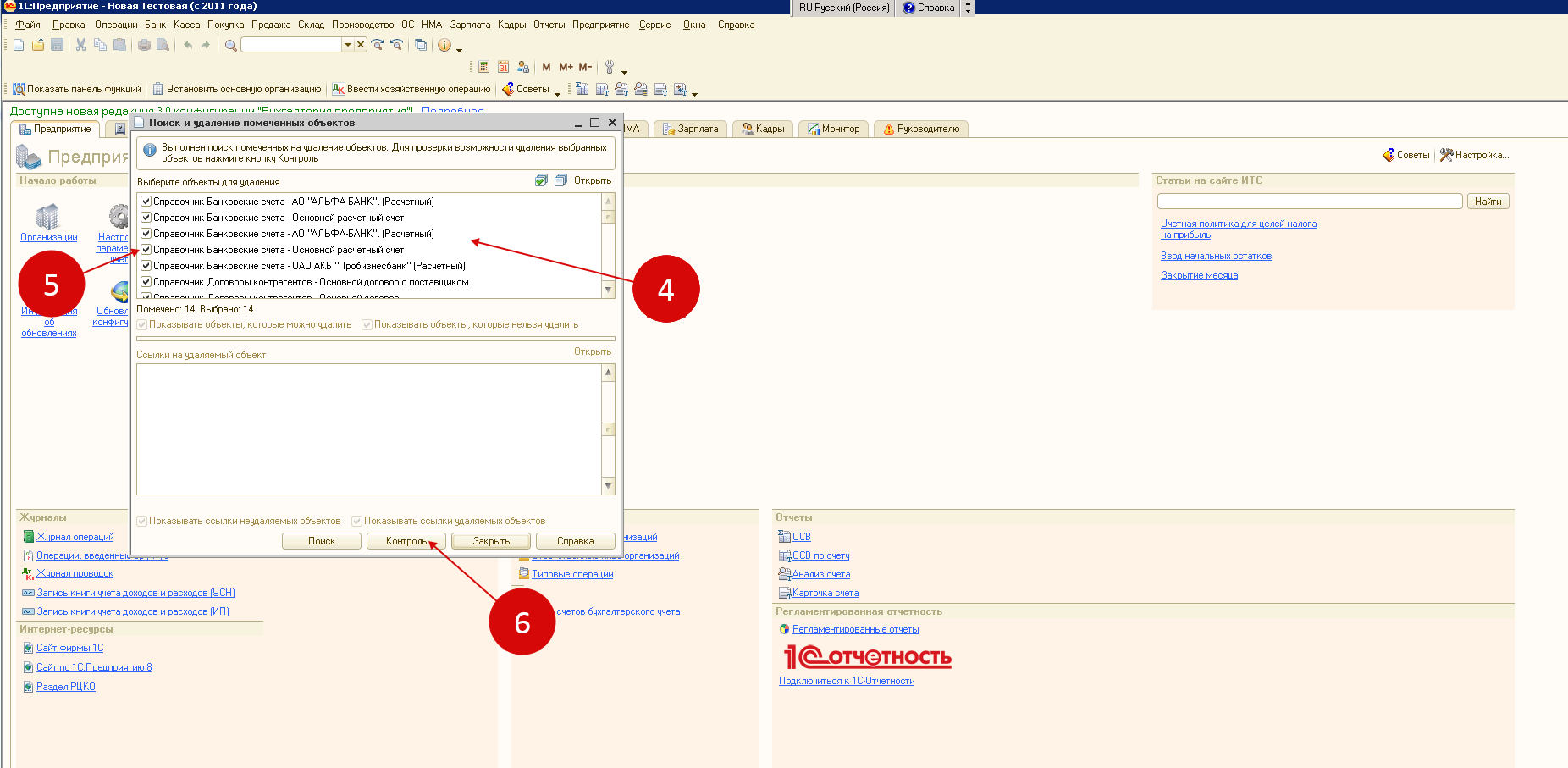This screenshot has height=768, width=1568.
Task: Click Подключиться к 1С-Отчетности link
Action: 847,681
